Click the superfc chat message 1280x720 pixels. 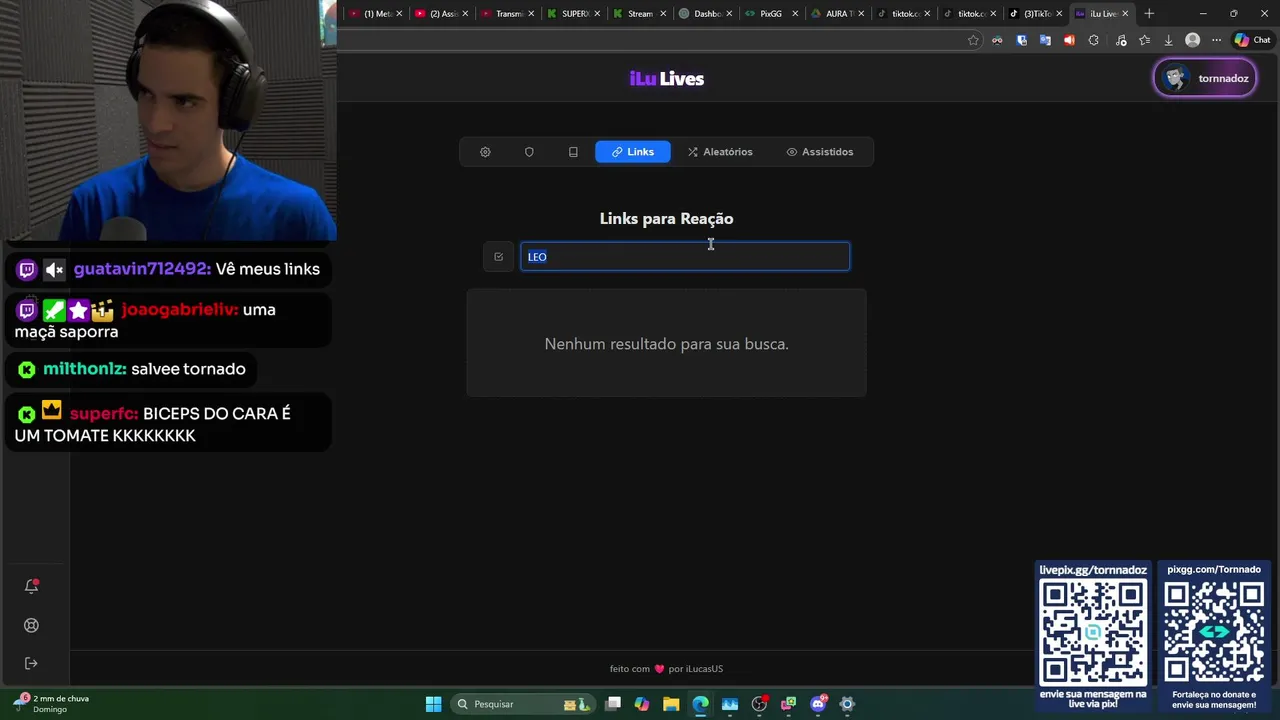coord(169,424)
